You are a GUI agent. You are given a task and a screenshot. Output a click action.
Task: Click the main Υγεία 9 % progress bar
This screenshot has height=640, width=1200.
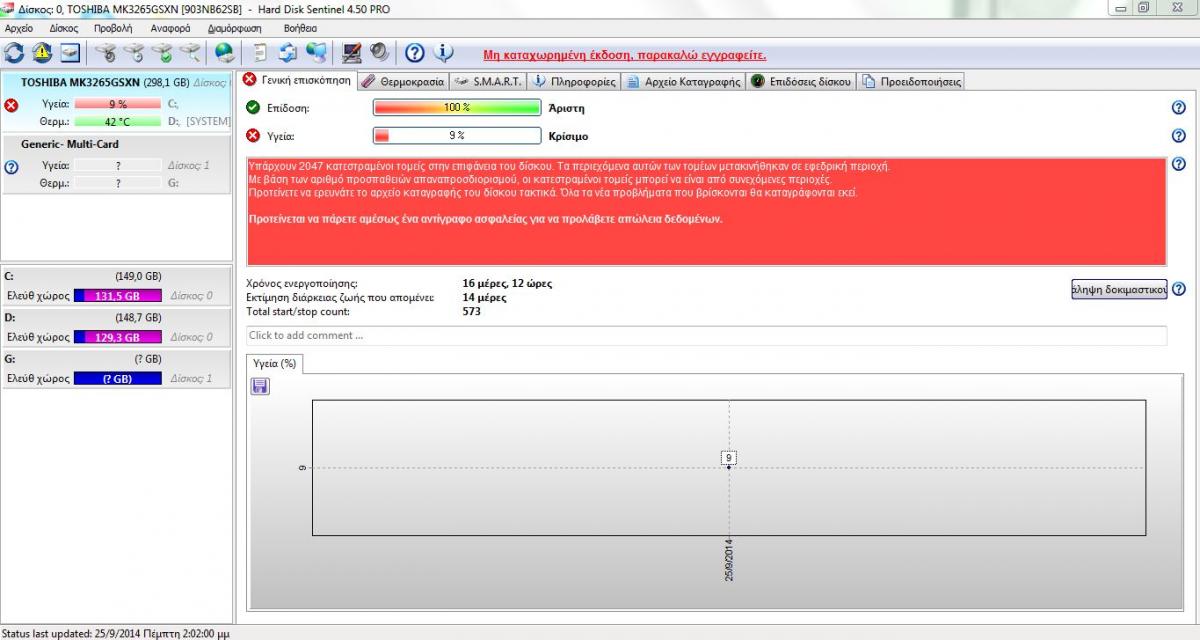(457, 136)
